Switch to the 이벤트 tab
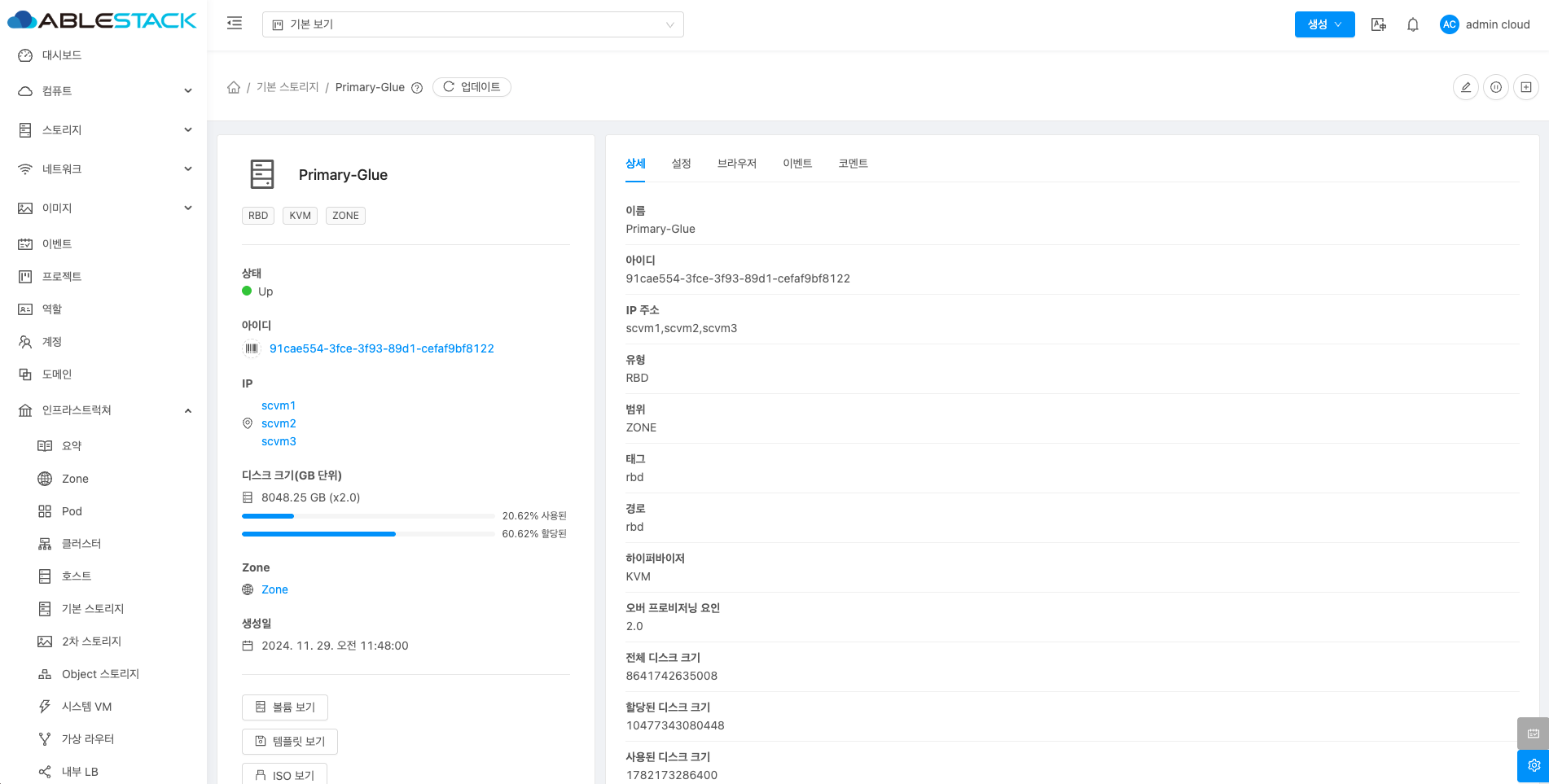Image resolution: width=1549 pixels, height=784 pixels. click(797, 164)
